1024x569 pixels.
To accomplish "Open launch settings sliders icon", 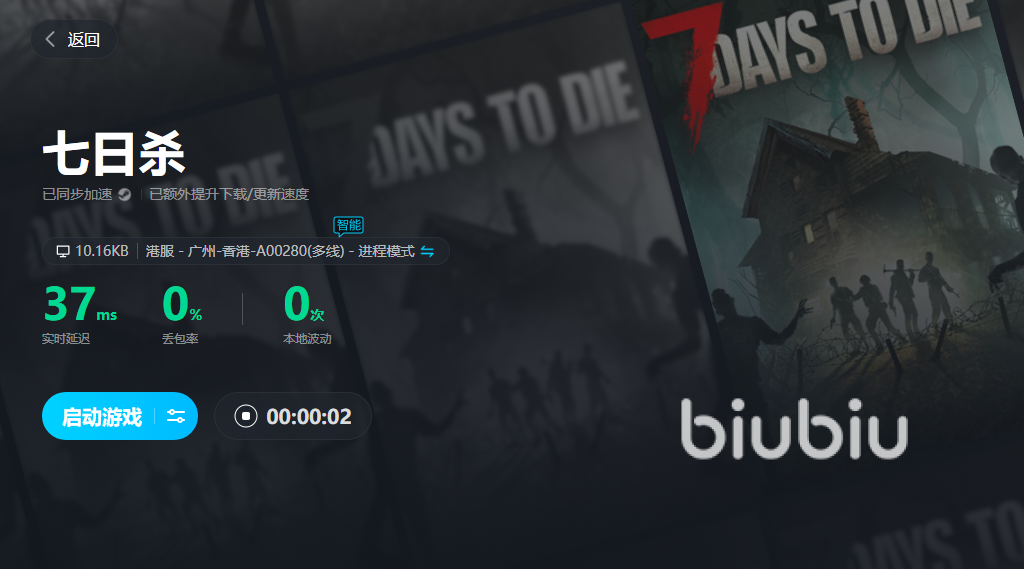I will pos(176,416).
